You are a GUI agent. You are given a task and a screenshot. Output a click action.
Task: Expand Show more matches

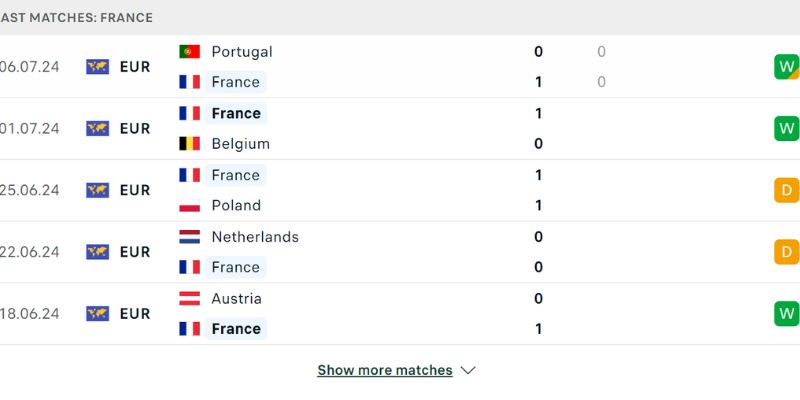point(385,371)
